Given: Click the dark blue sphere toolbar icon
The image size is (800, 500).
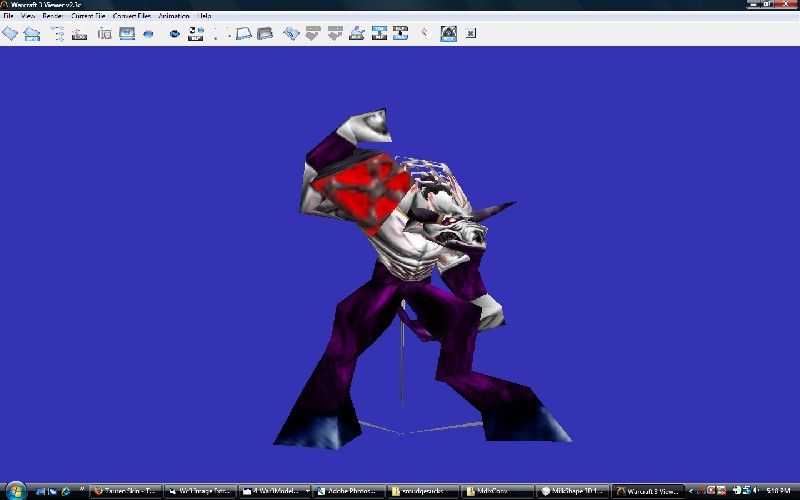Looking at the screenshot, I should click(174, 34).
